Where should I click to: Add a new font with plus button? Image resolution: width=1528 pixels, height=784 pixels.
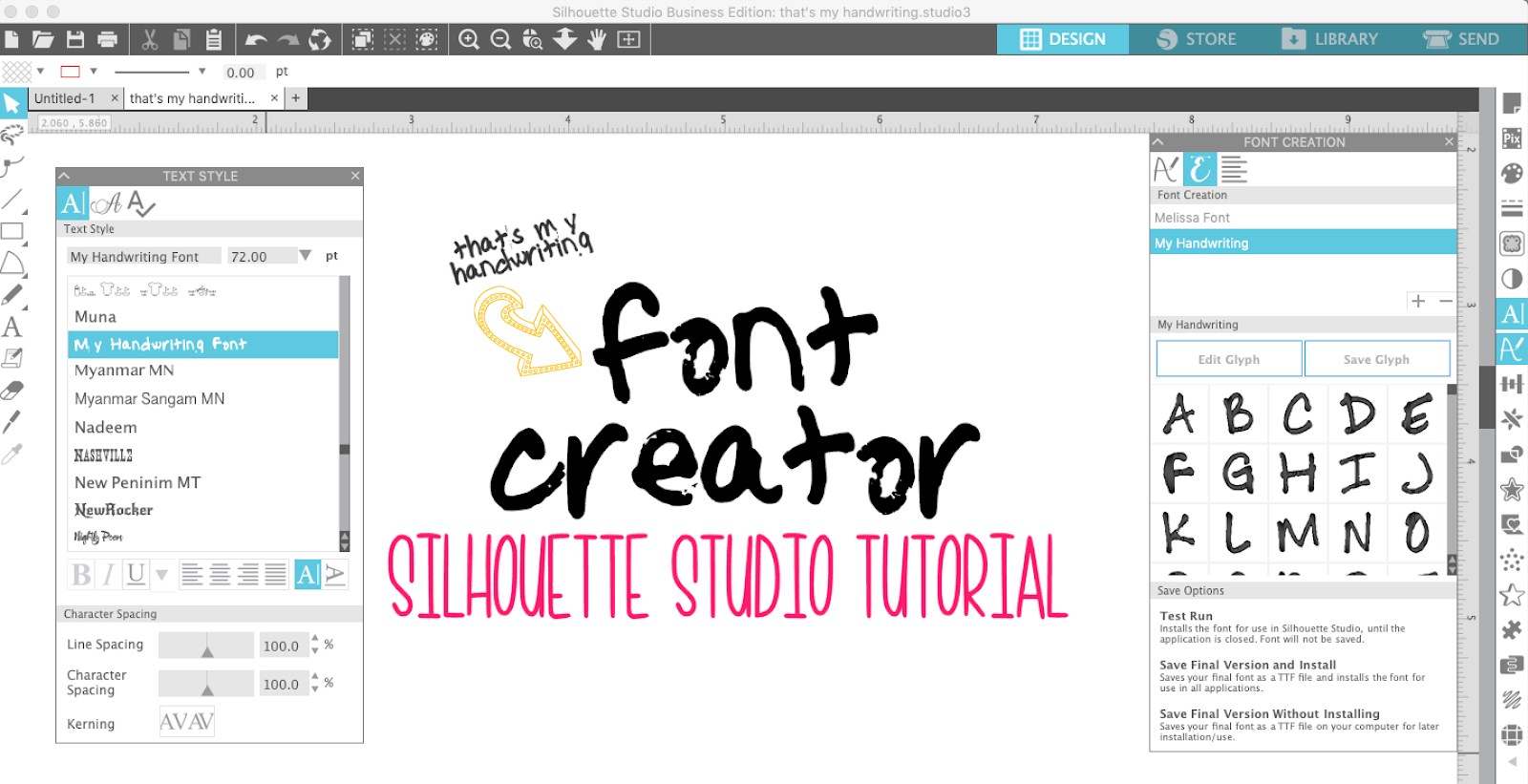(x=1418, y=301)
